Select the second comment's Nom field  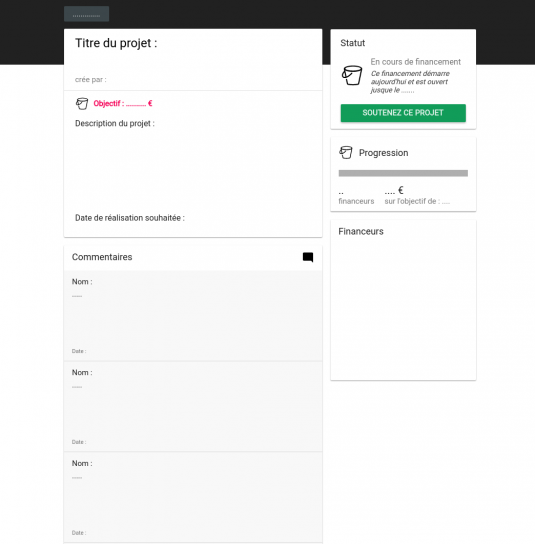coord(82,373)
